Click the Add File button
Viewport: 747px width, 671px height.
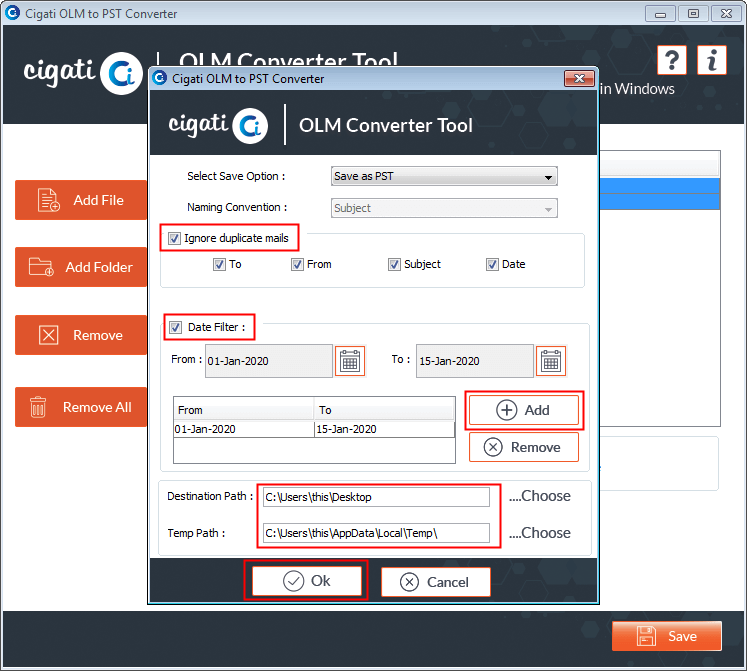coord(81,200)
